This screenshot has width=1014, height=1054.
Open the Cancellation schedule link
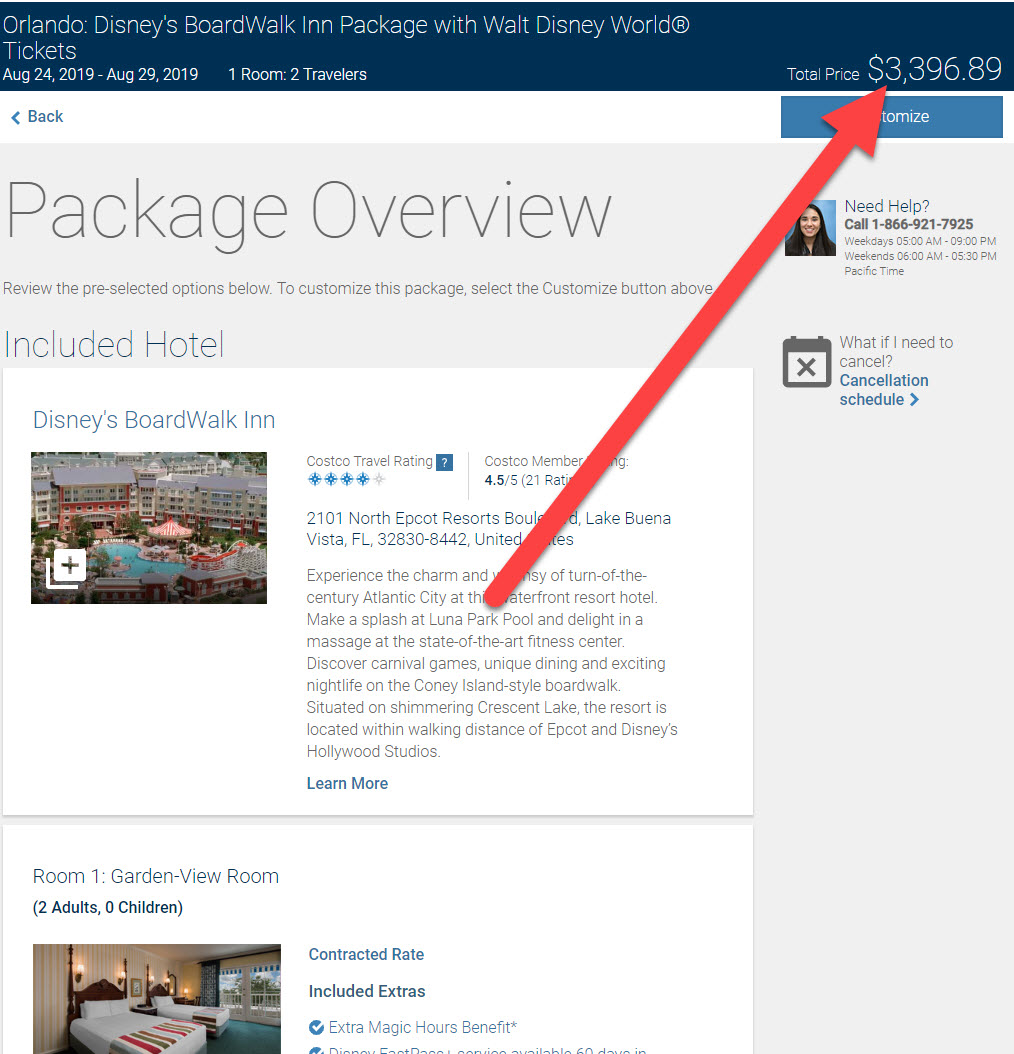(884, 390)
